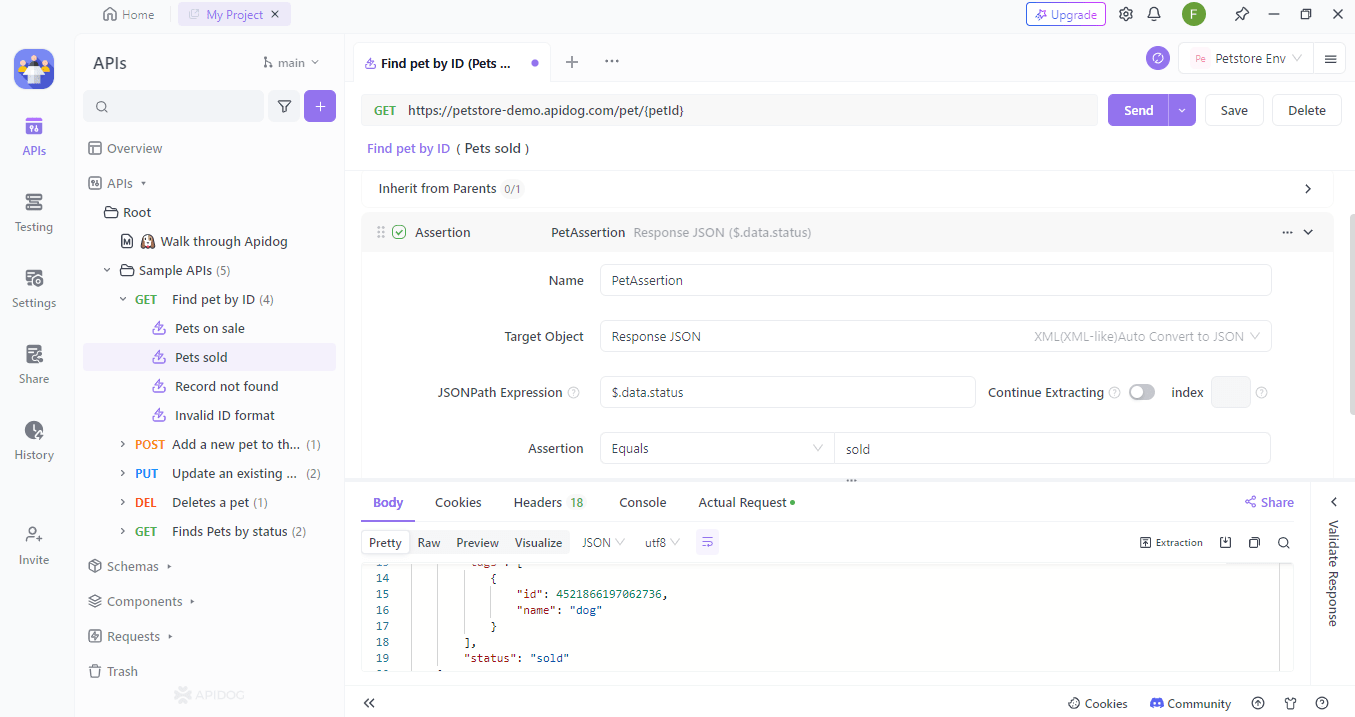Click the Upgrade button
Screen dimensions: 1355x717
[x=1066, y=14]
